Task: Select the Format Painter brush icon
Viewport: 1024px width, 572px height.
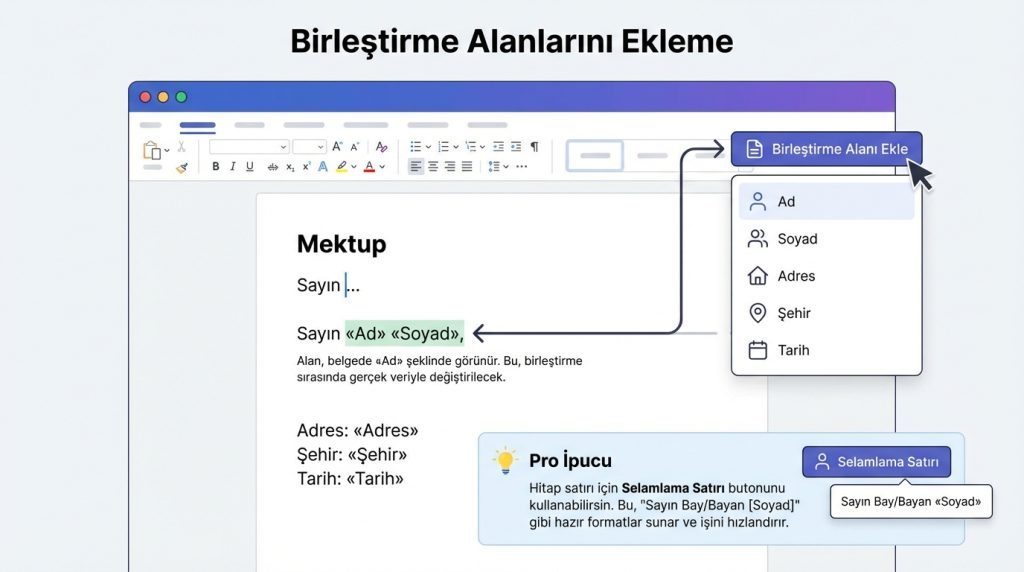Action: point(182,168)
